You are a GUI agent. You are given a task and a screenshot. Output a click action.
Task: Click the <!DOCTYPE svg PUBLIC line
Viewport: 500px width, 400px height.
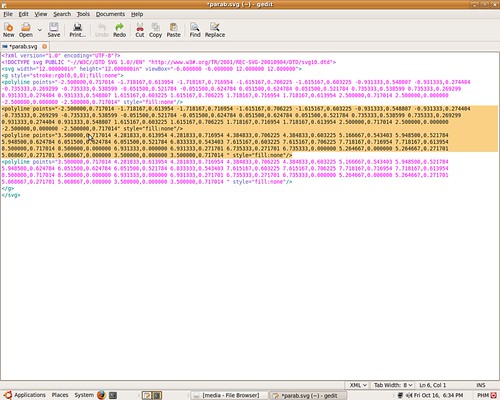click(x=169, y=62)
